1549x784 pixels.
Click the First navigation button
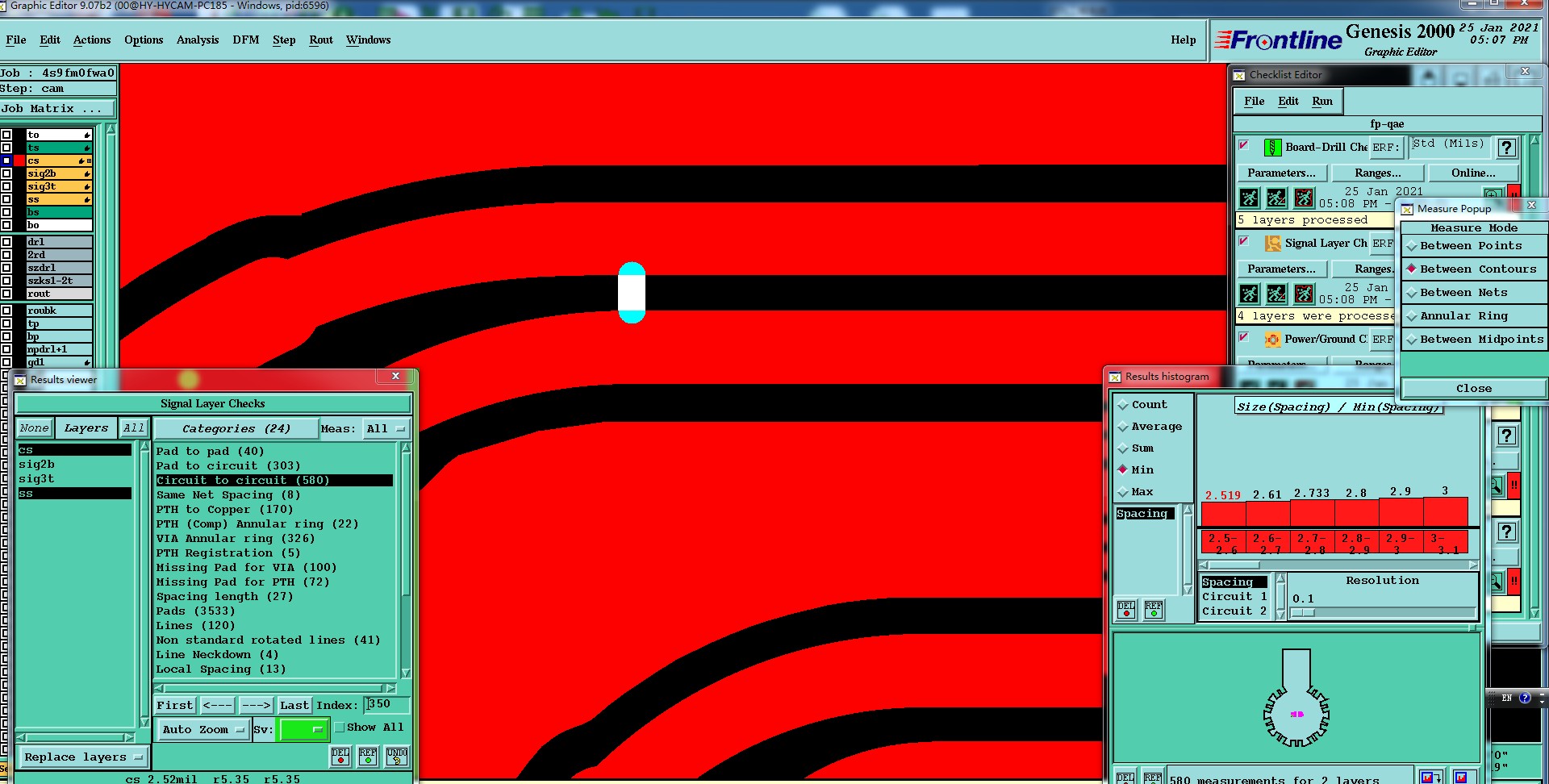(175, 706)
